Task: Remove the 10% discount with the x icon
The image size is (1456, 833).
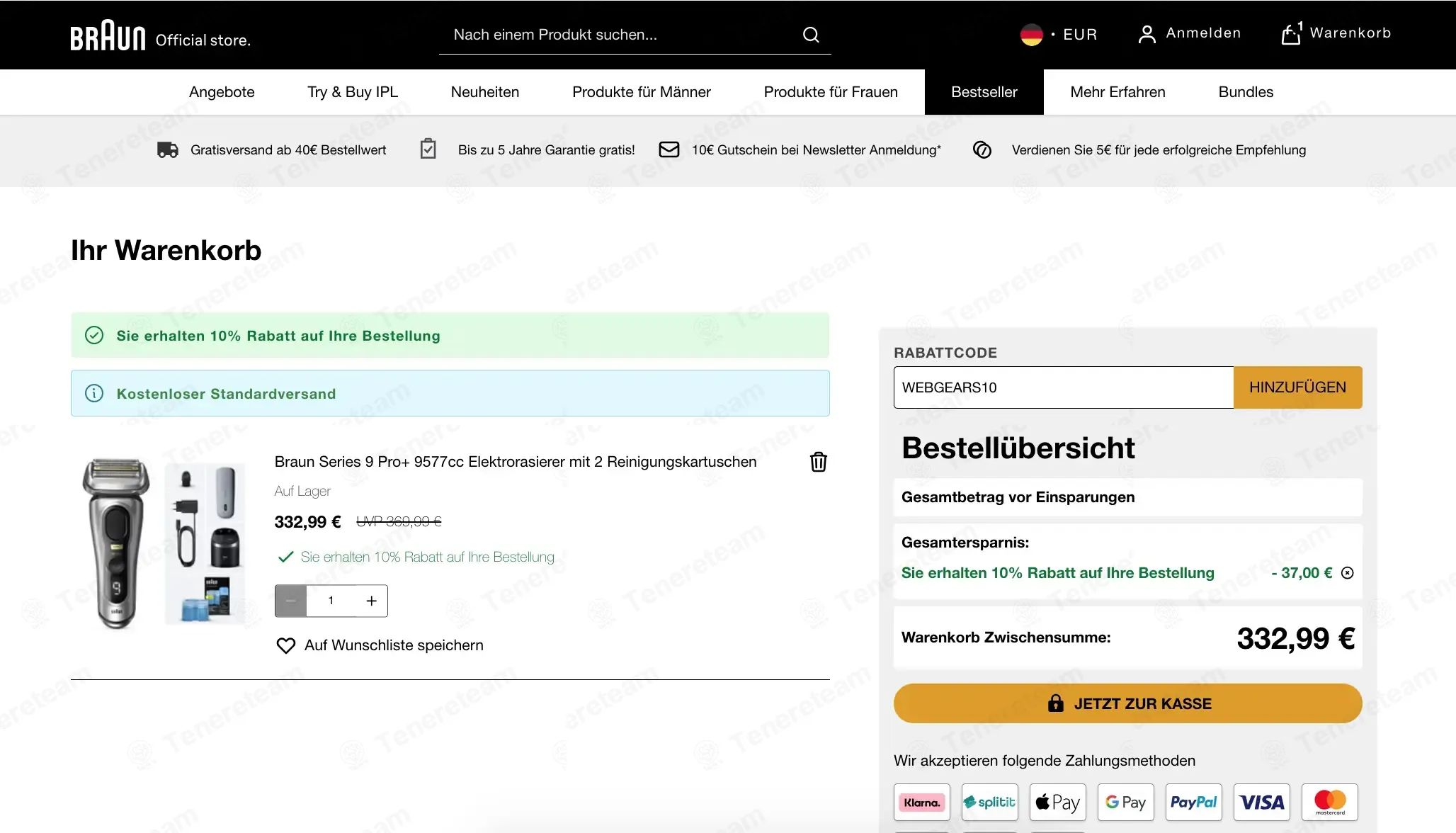Action: point(1347,573)
